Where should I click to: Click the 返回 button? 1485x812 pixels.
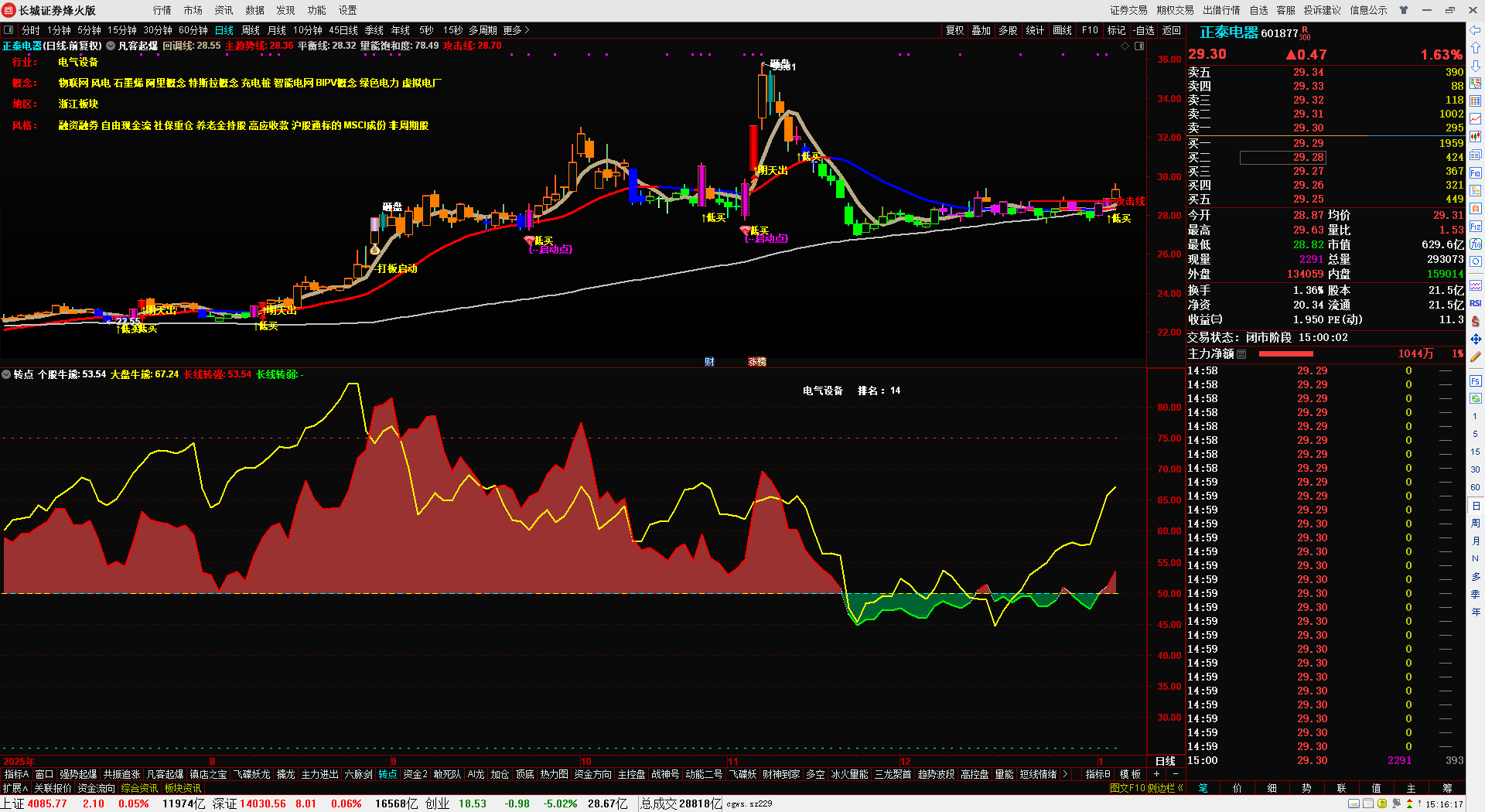(x=1172, y=30)
